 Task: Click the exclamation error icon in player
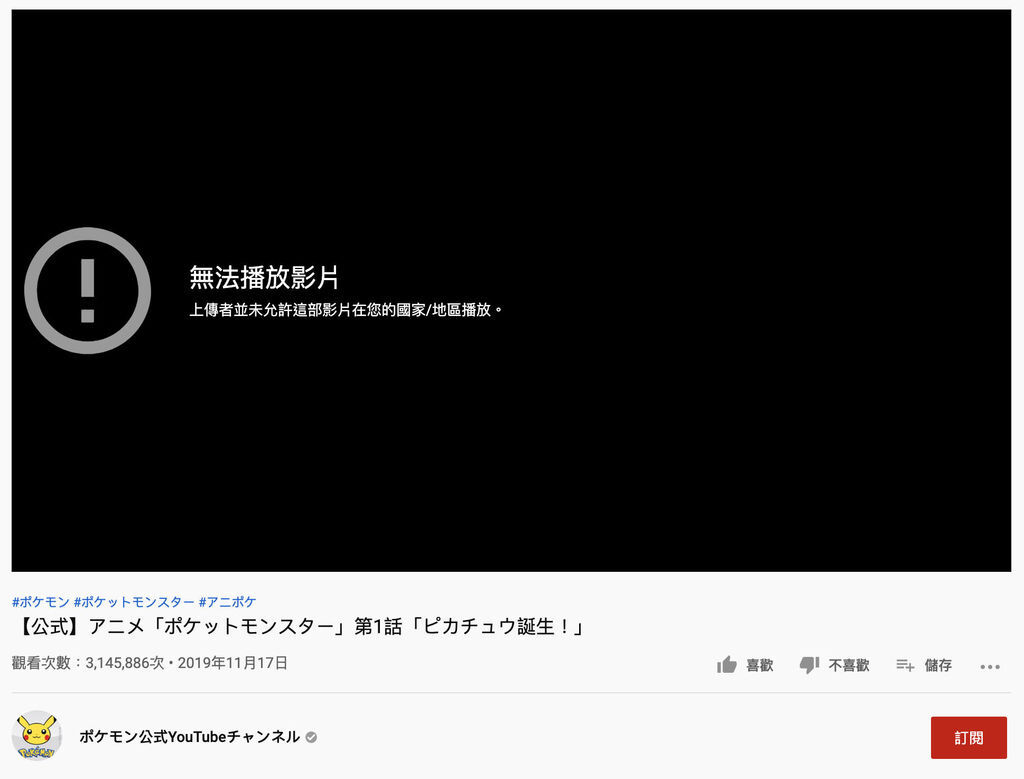[x=88, y=291]
